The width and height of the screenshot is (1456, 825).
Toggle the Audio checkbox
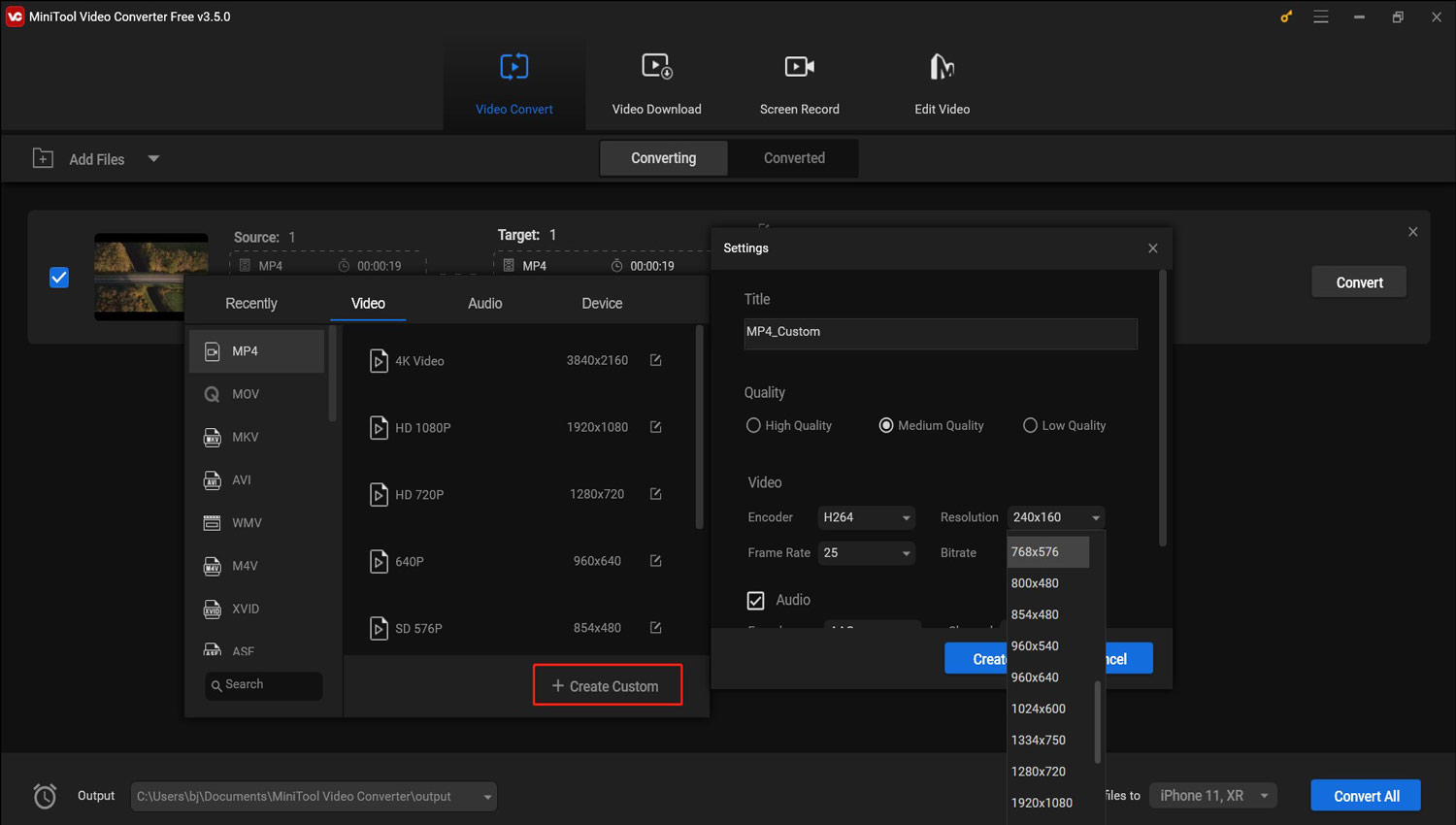coord(755,601)
